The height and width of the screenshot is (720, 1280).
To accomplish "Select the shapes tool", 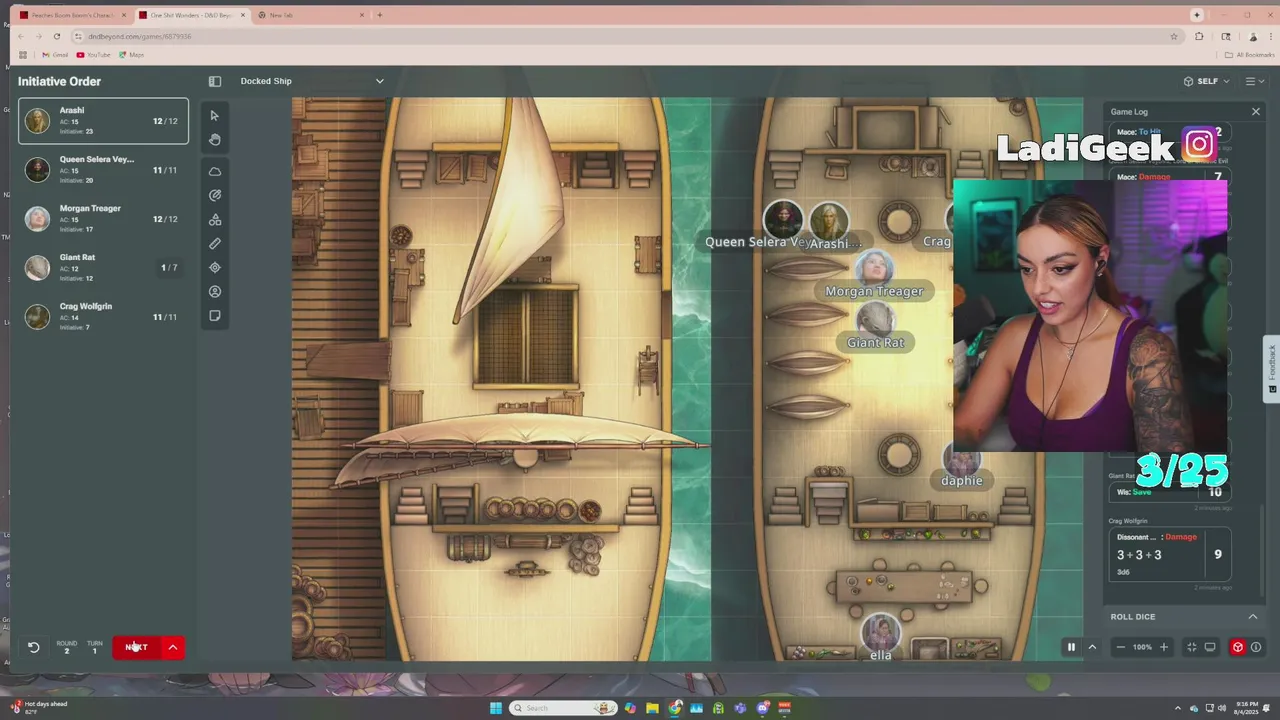I will click(214, 219).
